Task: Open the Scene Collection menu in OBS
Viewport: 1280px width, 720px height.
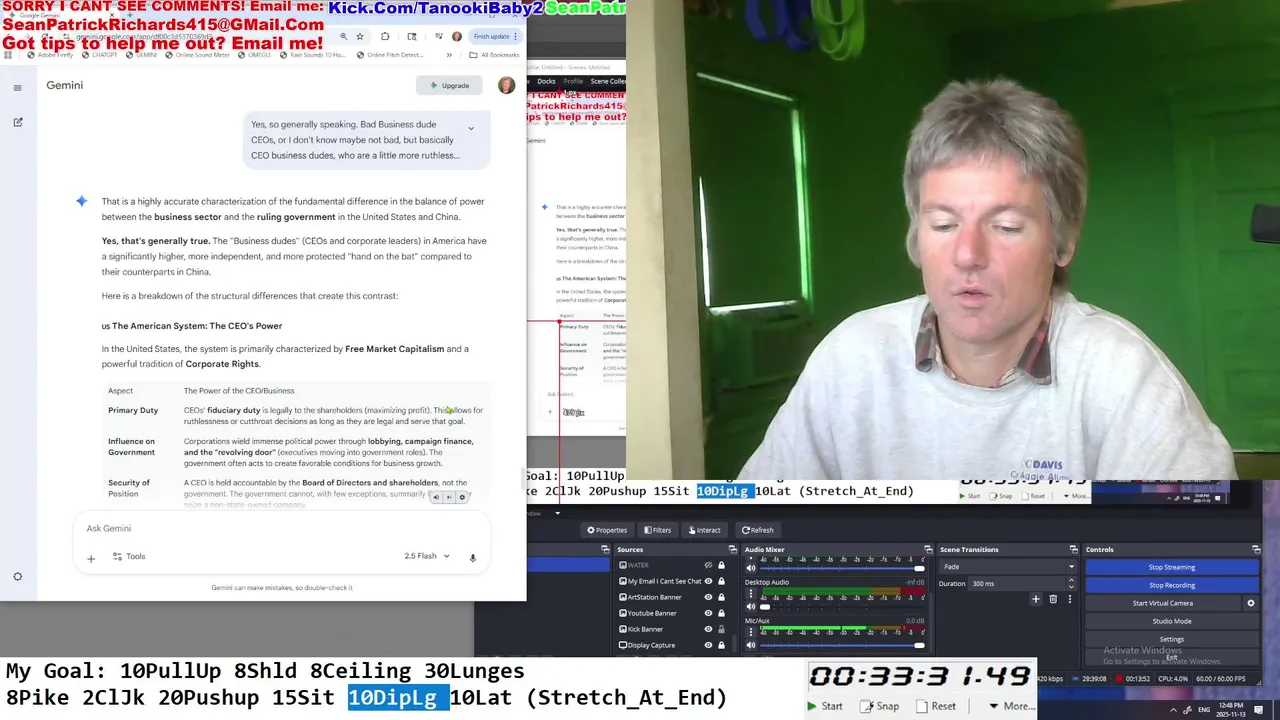Action: point(607,81)
